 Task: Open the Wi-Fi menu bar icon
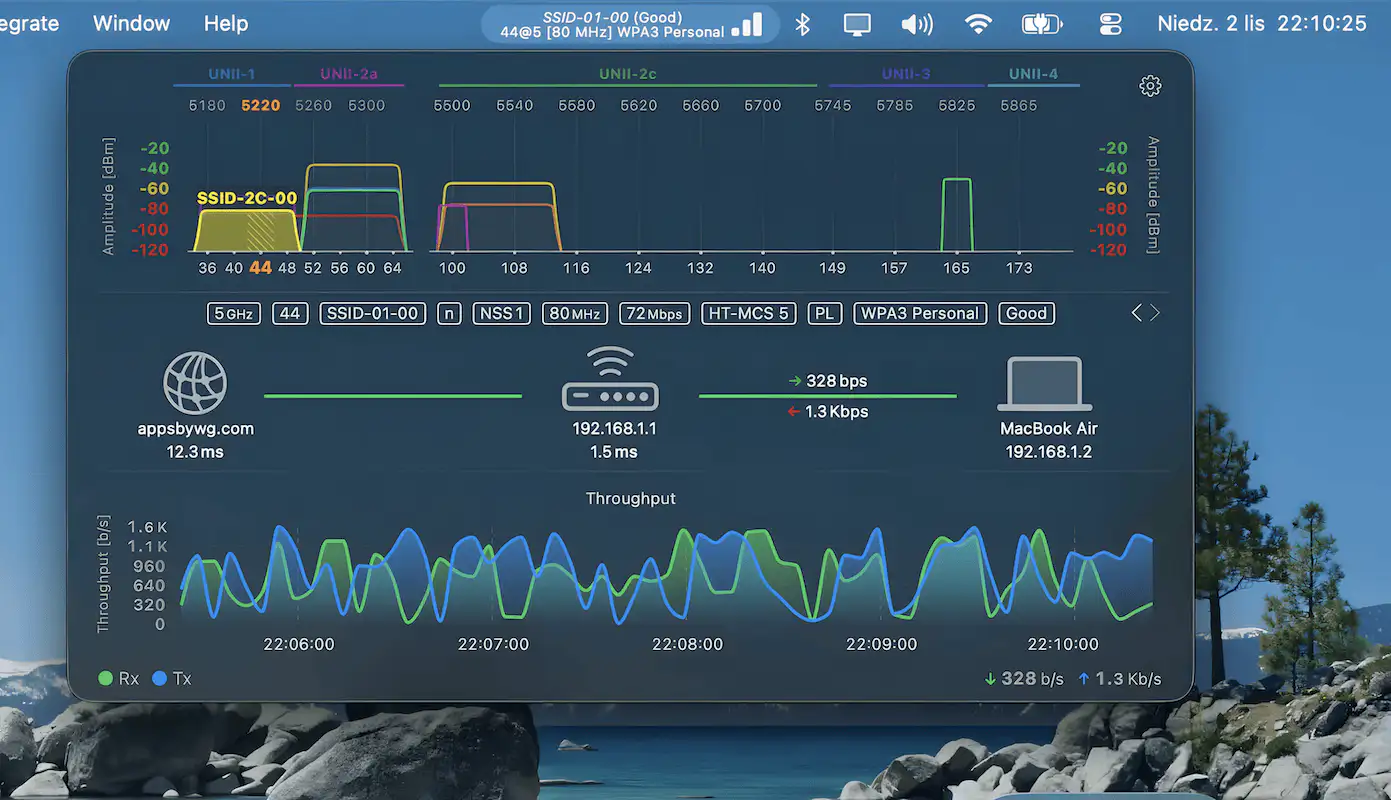(x=978, y=24)
